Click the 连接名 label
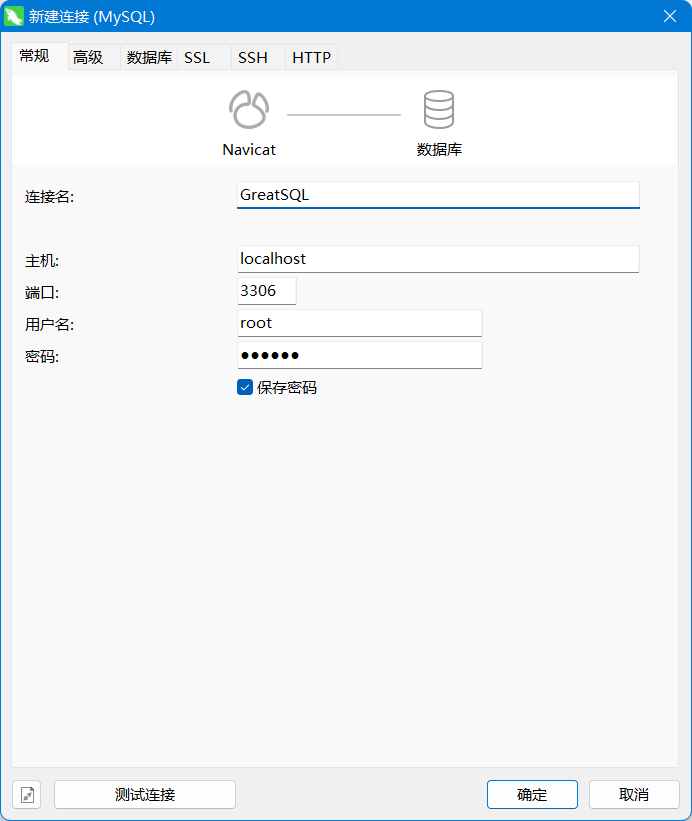Image resolution: width=692 pixels, height=821 pixels. coord(49,197)
